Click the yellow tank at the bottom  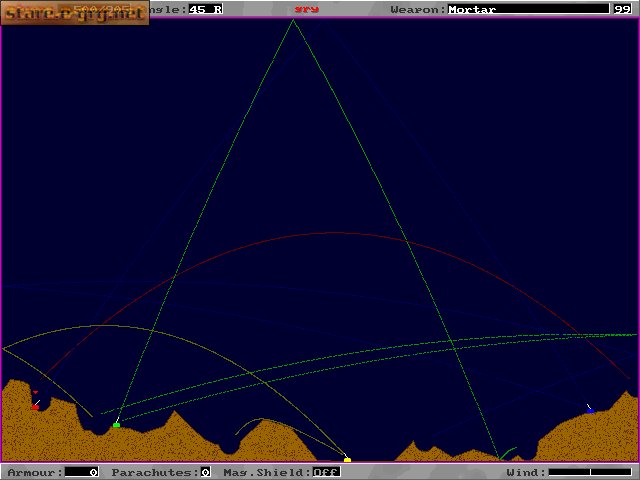point(347,460)
